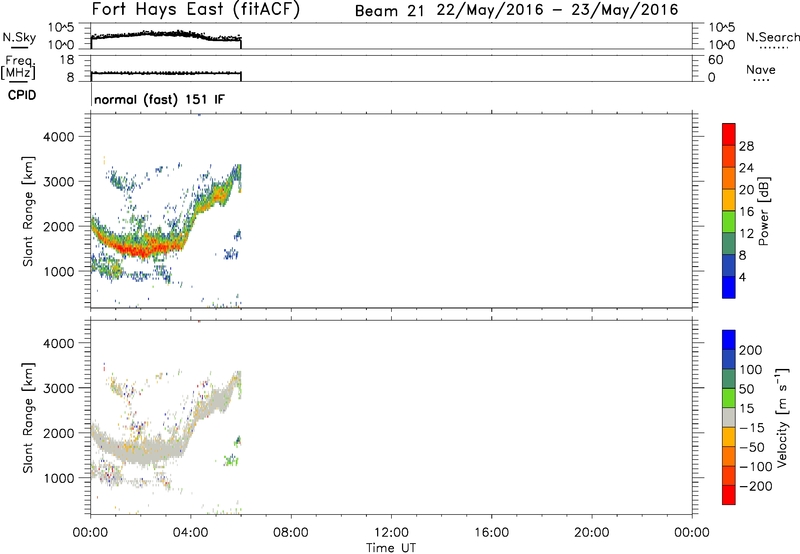Click the red bottom segment of Velocity color bar
Image resolution: width=800 pixels, height=554 pixels.
point(729,495)
